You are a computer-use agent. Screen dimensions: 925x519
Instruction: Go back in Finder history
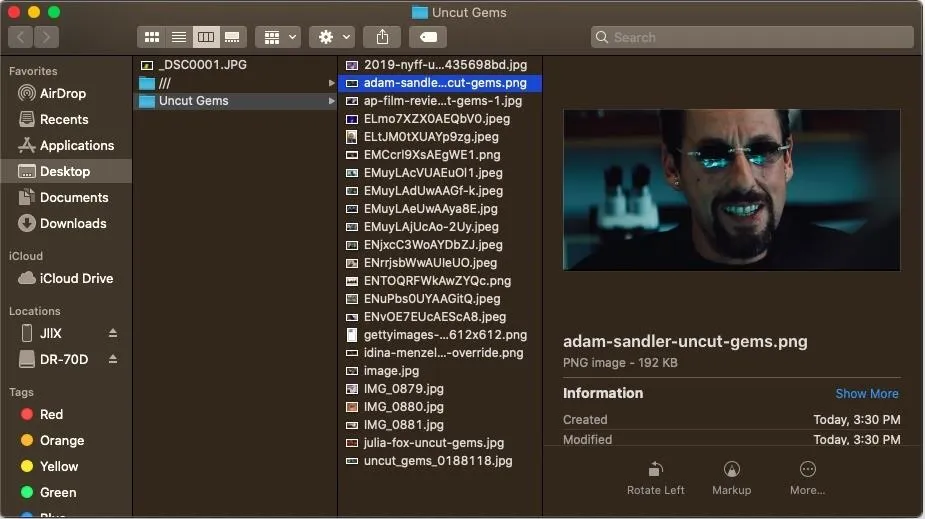click(21, 37)
